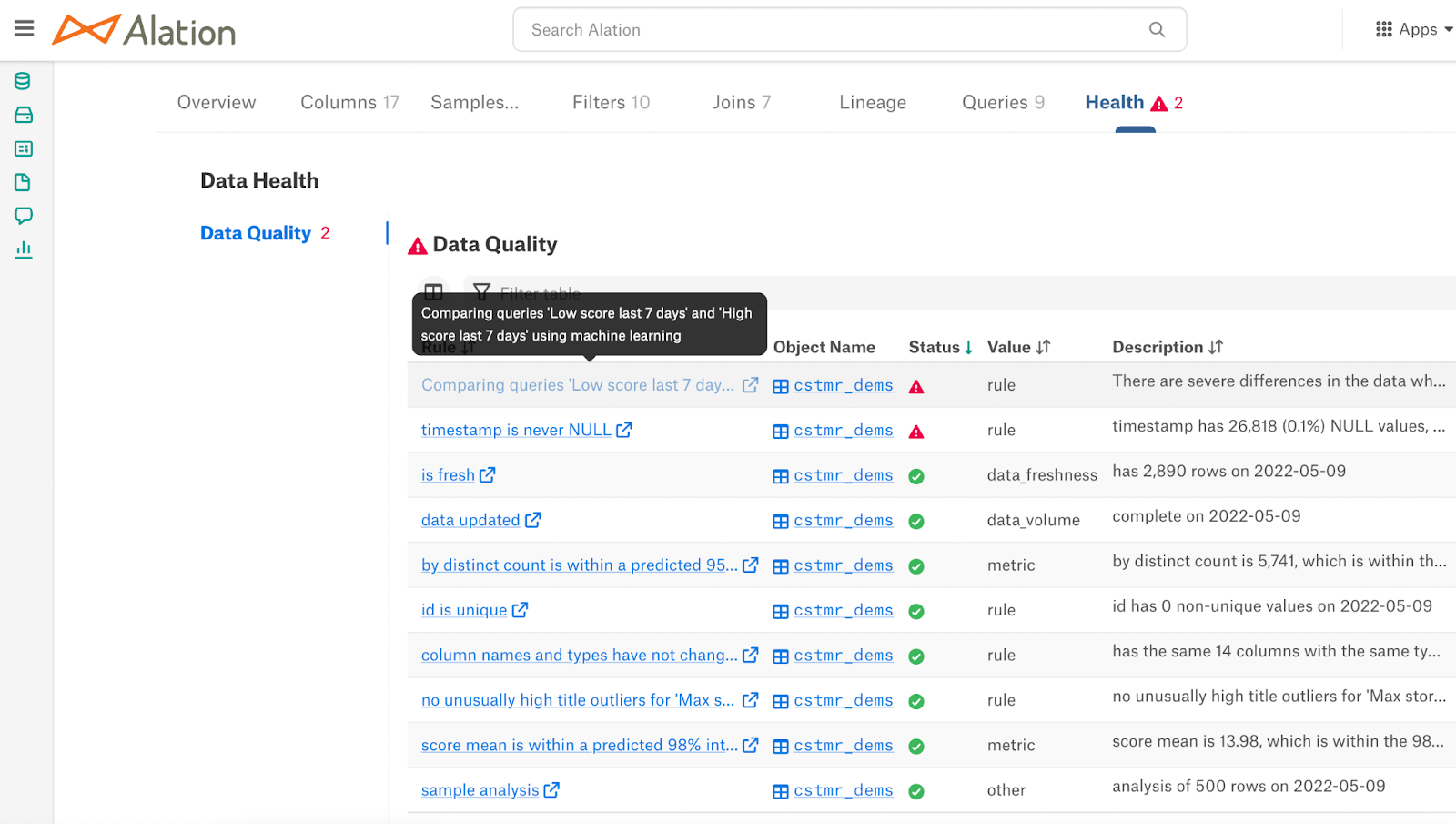
Task: Open 'Comparing queries Low score' rule link
Action: 578,385
